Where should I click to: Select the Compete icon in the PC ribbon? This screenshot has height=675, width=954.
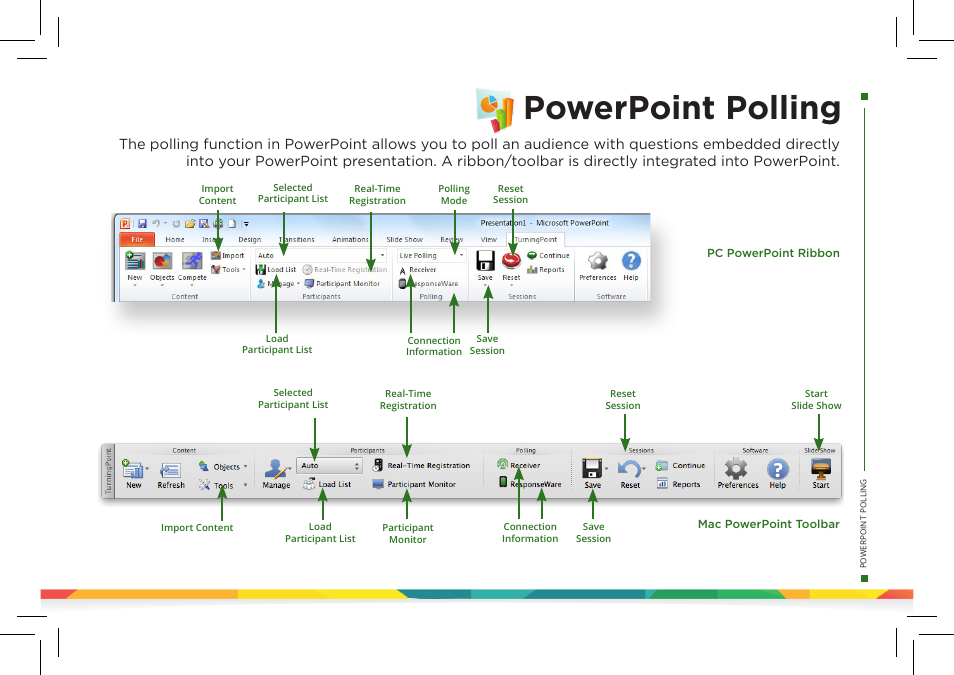192,261
